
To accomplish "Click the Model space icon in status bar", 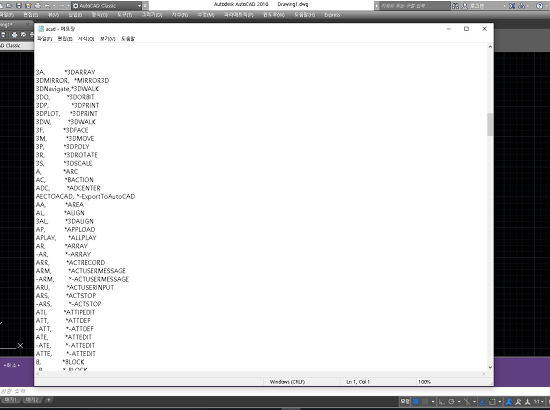I will pos(405,402).
